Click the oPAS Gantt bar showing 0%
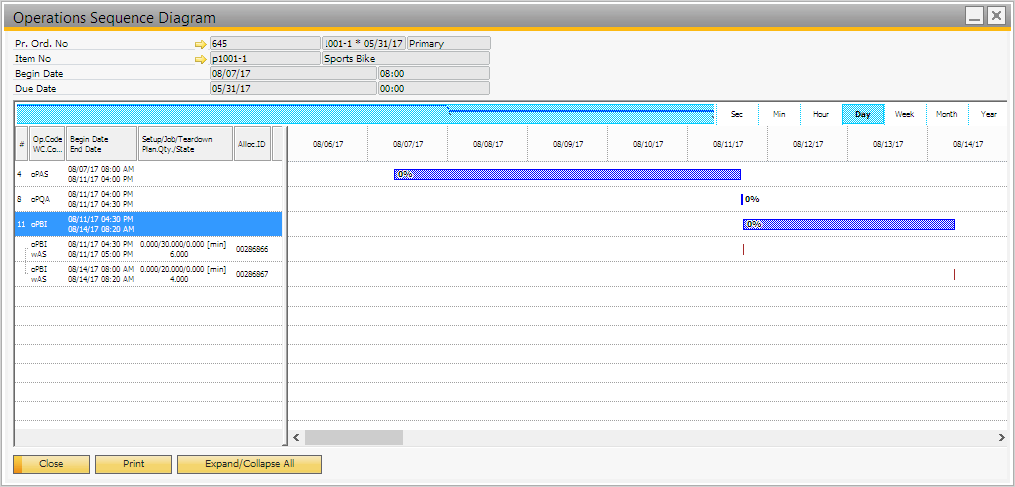Screen dimensions: 1015x487 567,174
